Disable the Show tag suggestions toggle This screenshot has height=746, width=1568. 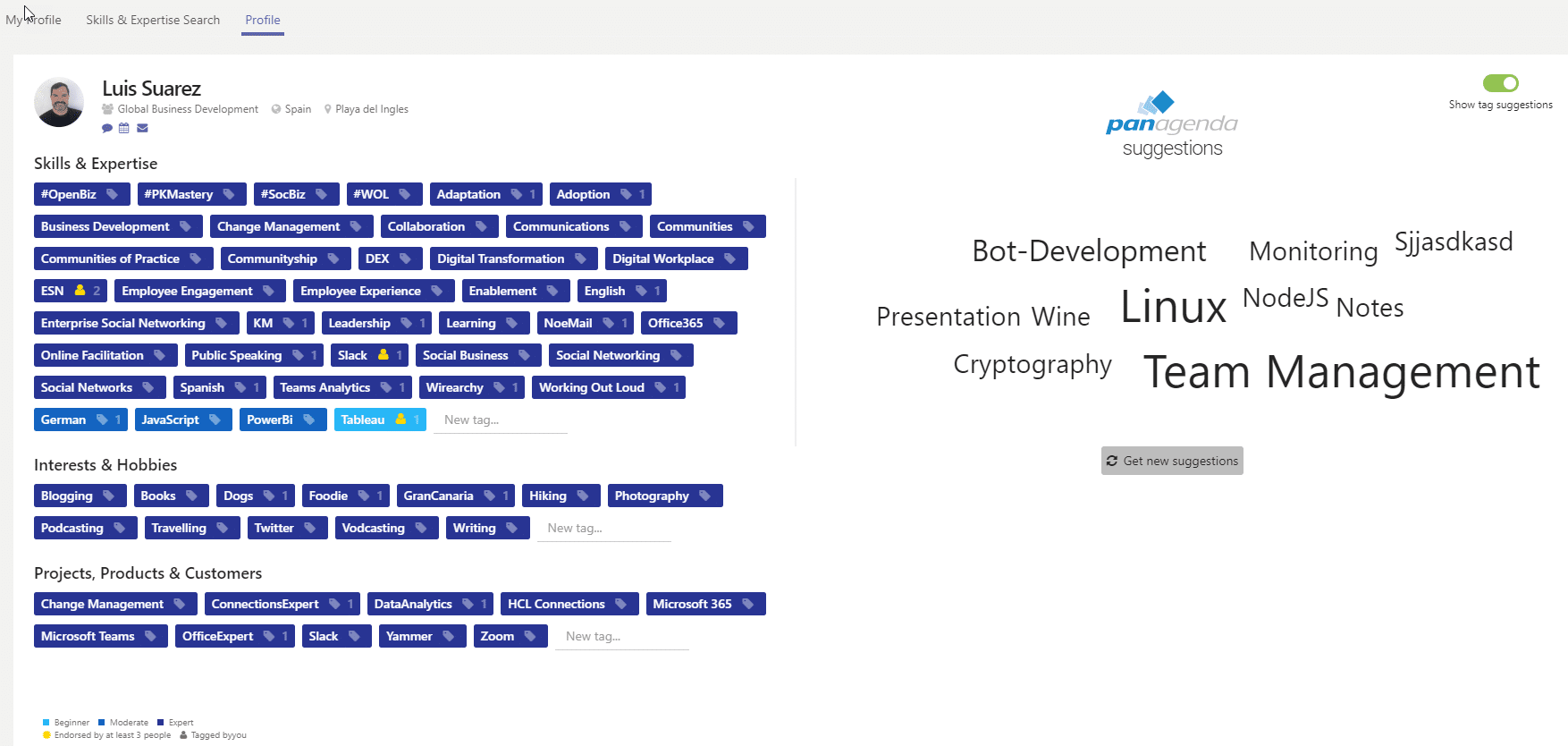[x=1500, y=83]
